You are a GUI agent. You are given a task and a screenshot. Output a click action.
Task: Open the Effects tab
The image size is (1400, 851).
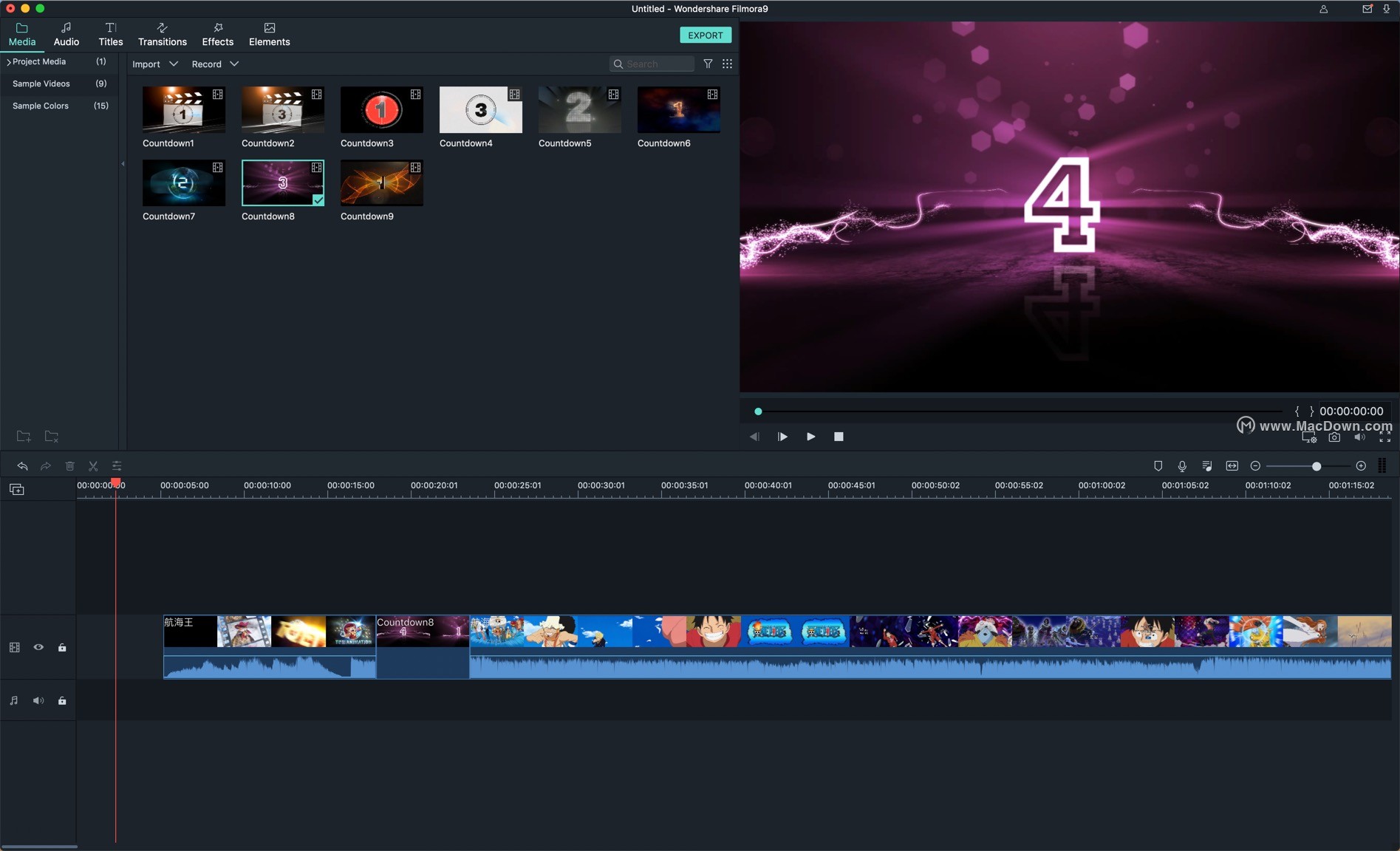coord(218,35)
